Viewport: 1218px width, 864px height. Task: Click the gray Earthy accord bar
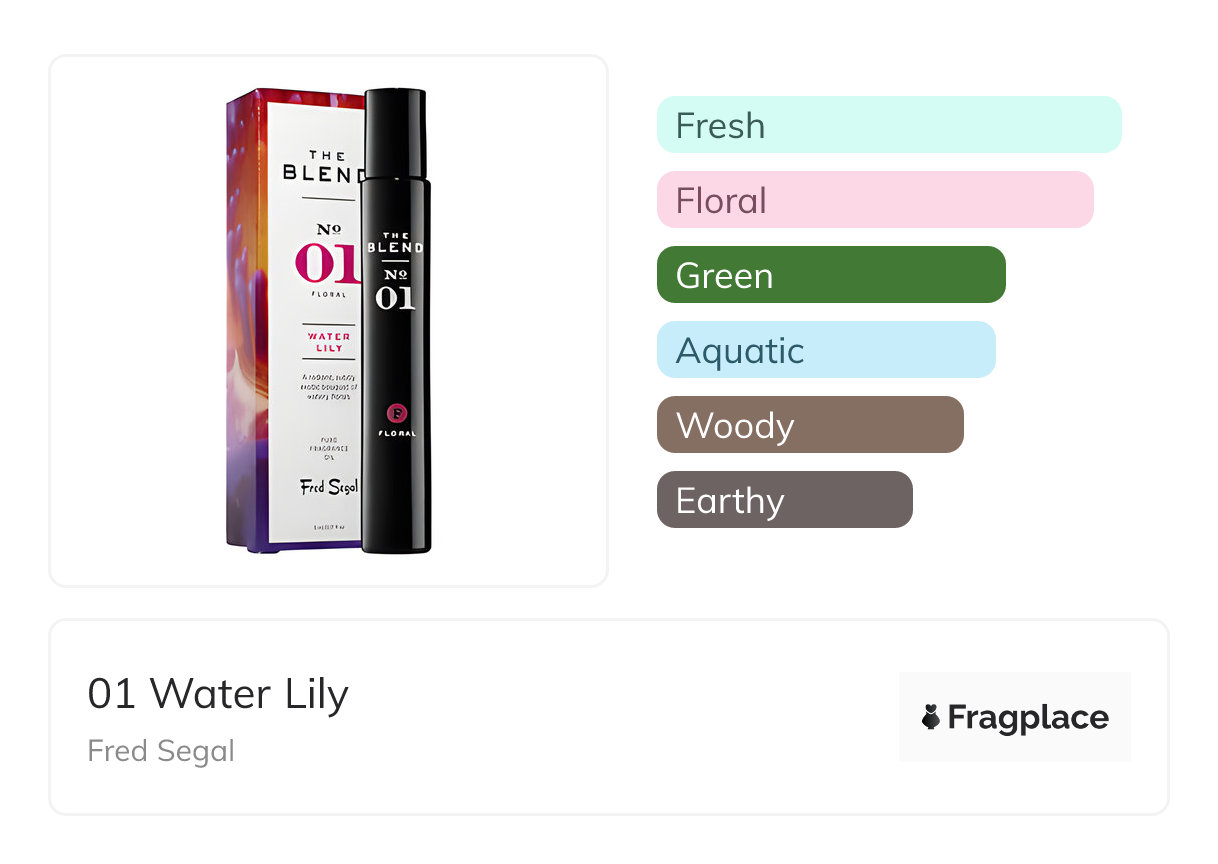click(784, 500)
